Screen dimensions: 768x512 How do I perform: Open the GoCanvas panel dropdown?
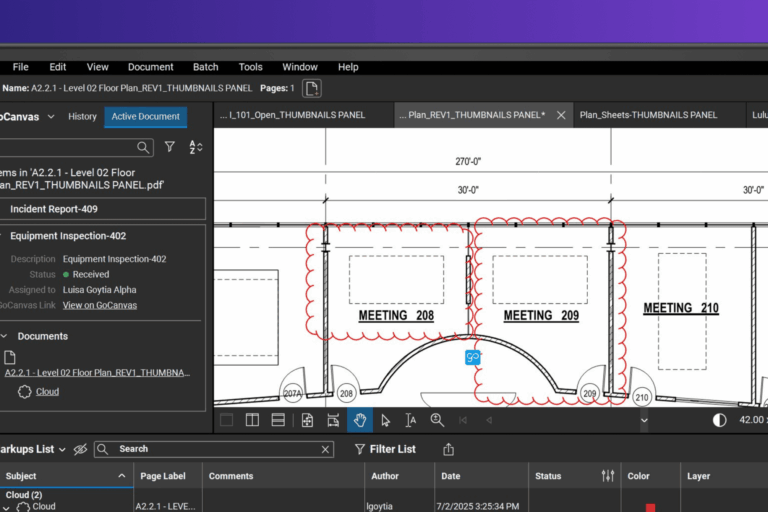click(50, 116)
